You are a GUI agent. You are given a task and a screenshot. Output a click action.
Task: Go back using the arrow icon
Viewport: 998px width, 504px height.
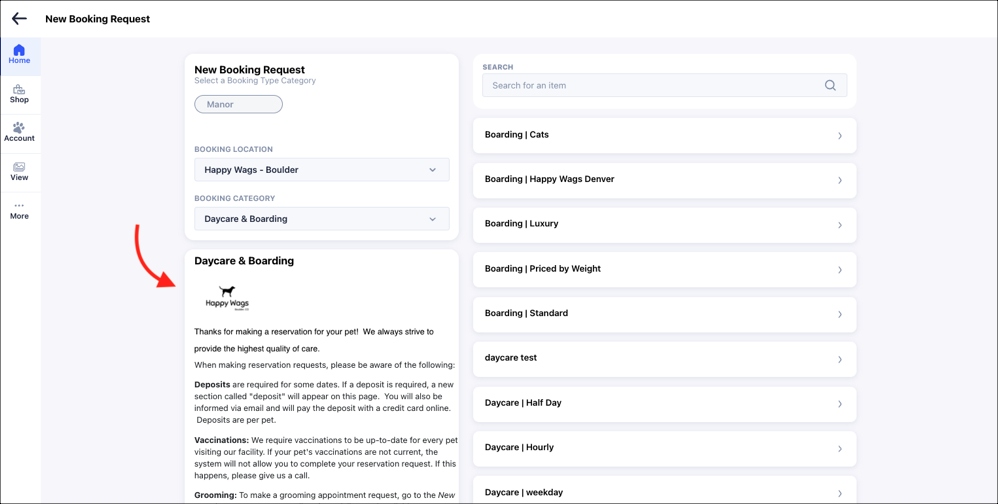pos(19,18)
